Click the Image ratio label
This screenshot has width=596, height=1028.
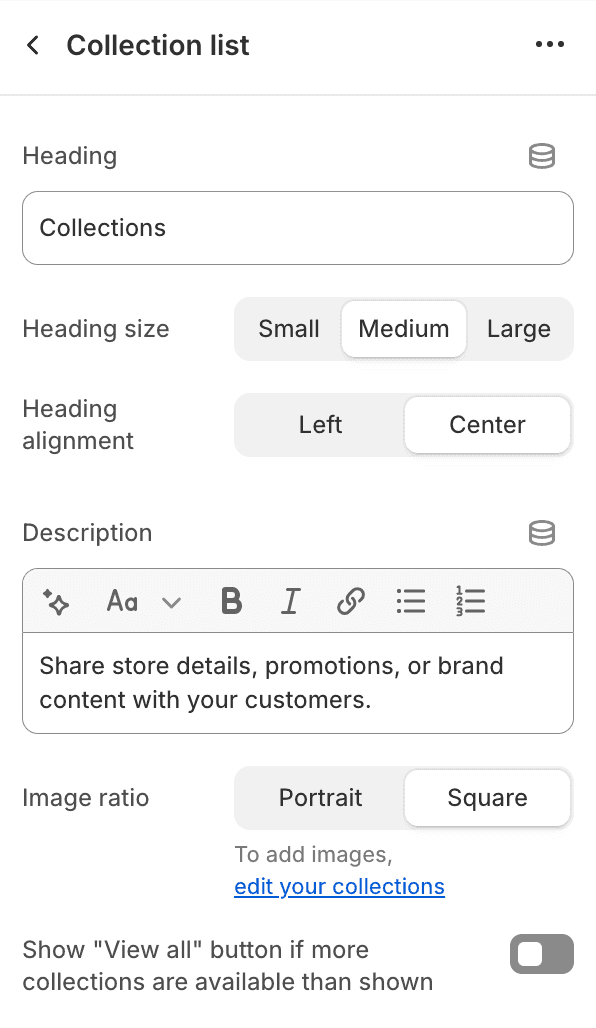[86, 798]
